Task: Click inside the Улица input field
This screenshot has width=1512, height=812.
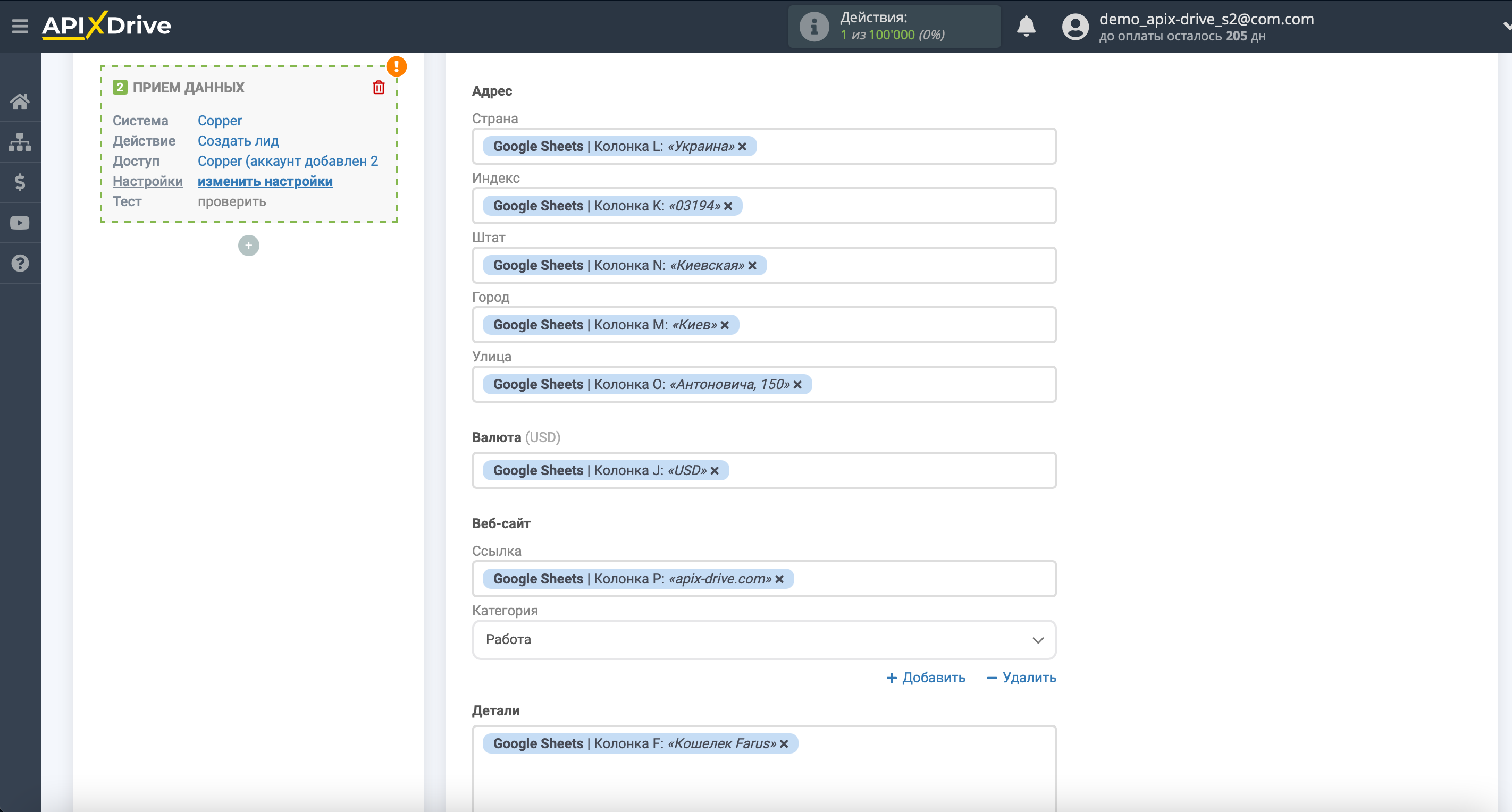Action: (764, 384)
